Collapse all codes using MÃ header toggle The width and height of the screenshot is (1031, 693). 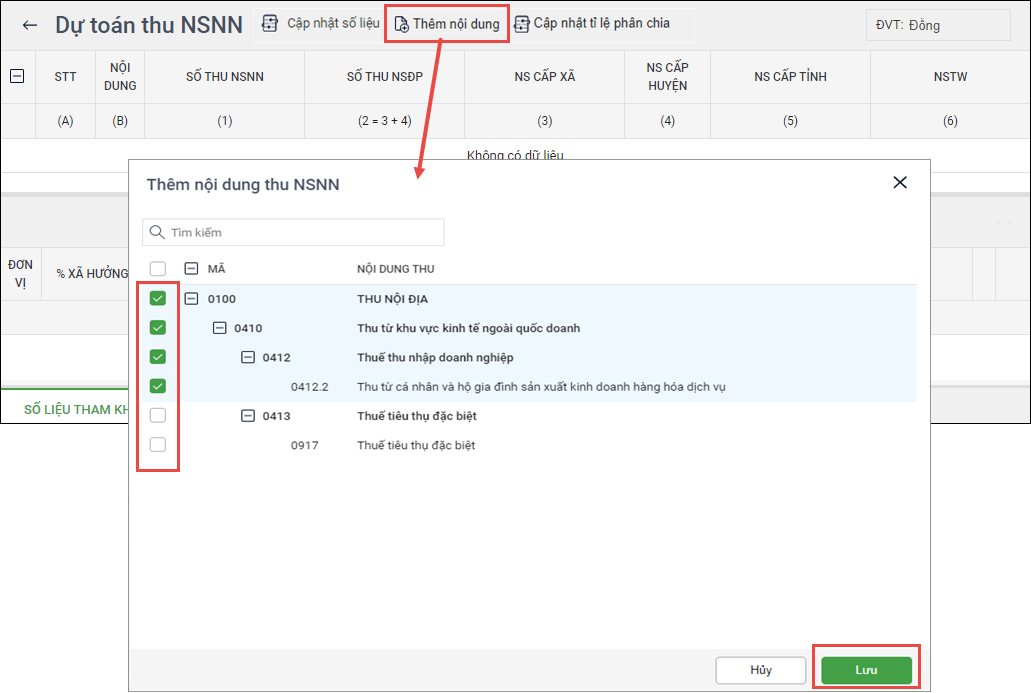pos(191,269)
